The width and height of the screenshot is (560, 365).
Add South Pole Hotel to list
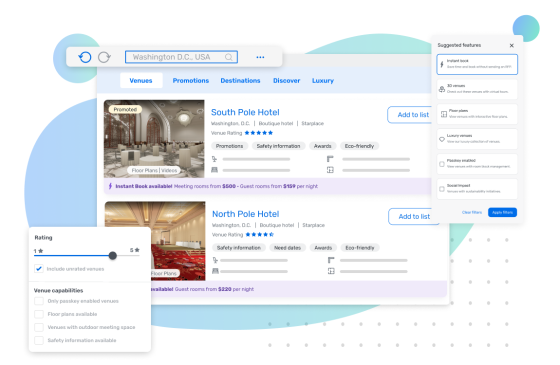[412, 115]
